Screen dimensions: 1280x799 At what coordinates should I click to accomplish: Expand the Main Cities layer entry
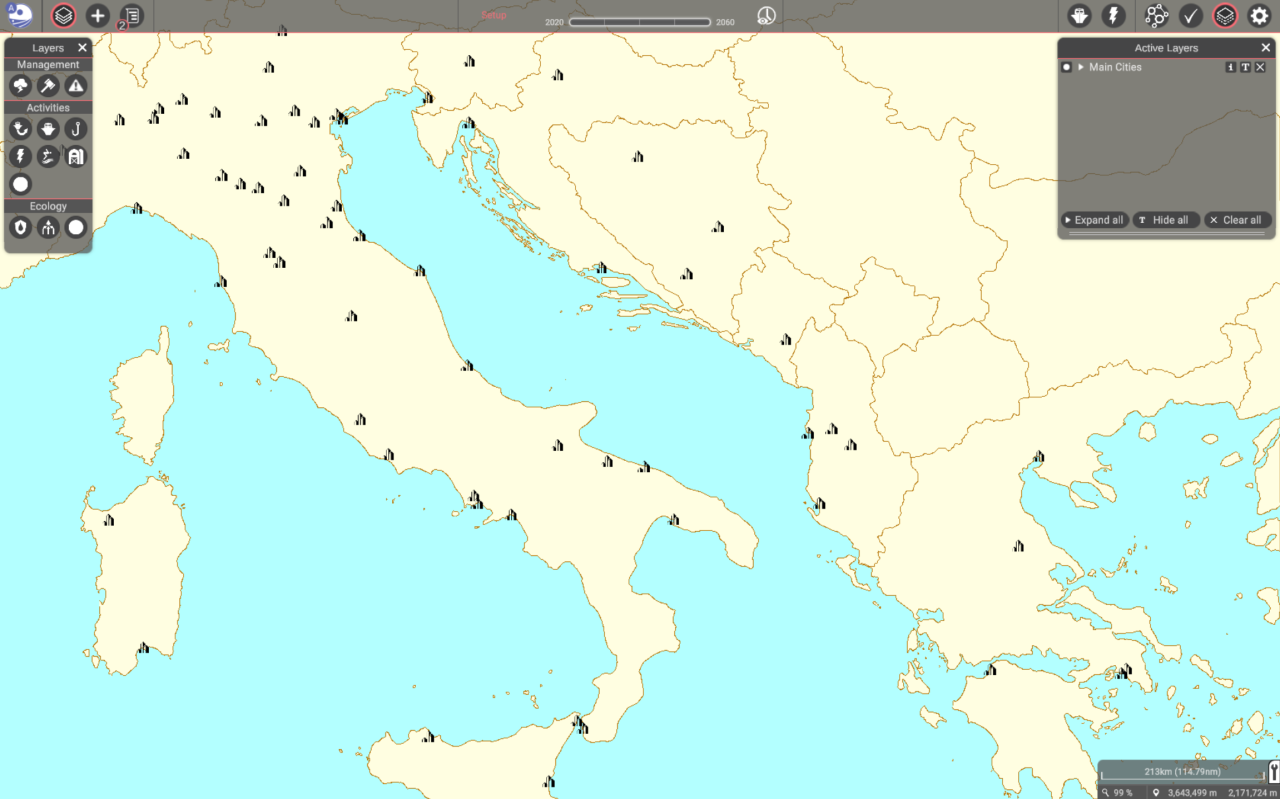pos(1081,67)
